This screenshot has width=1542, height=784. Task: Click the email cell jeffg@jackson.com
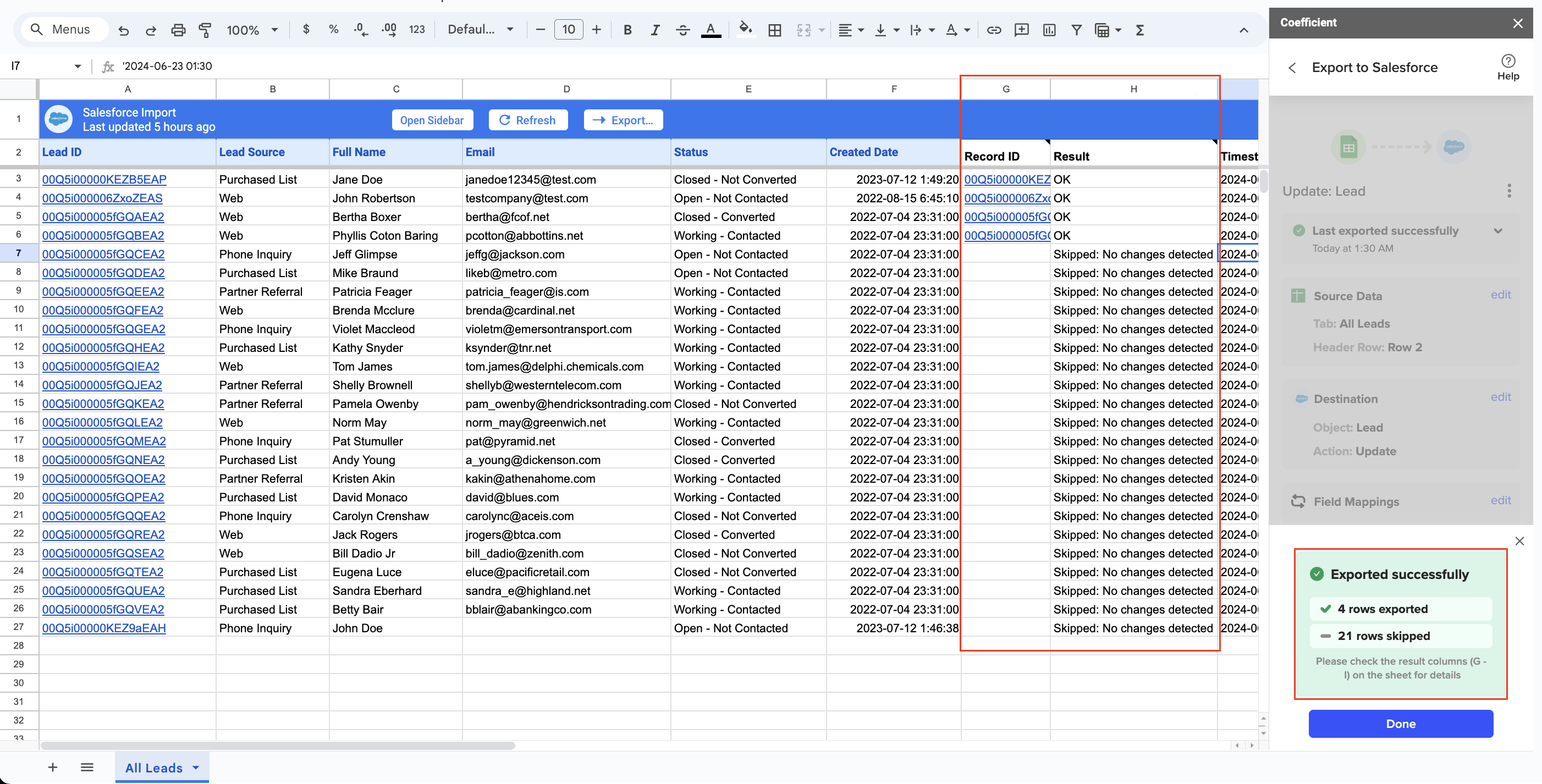[x=566, y=255]
